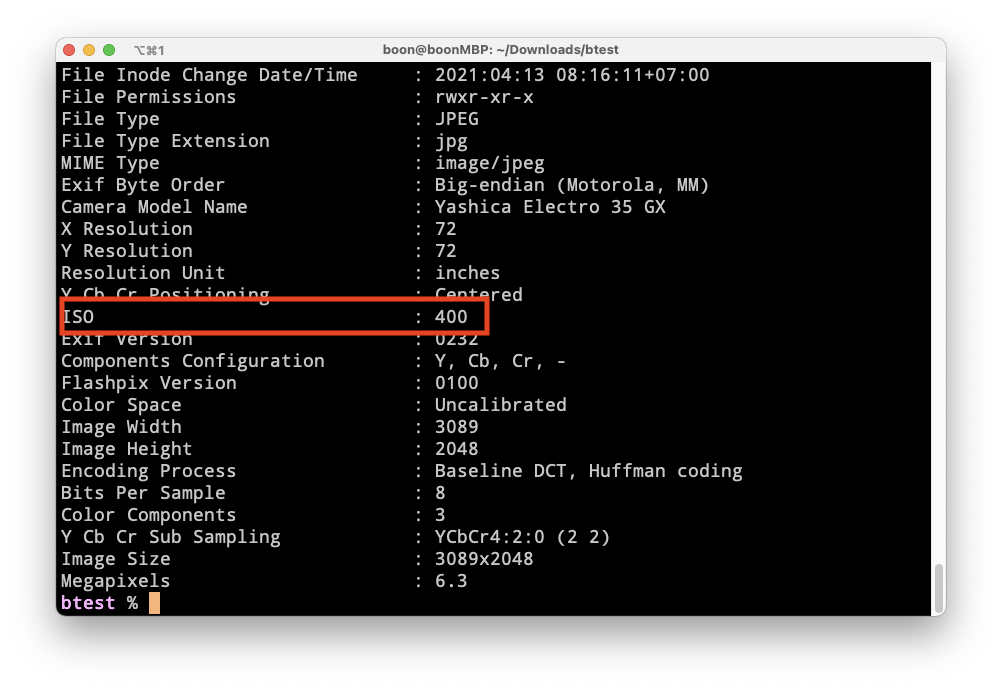Click the red close window button
The height and width of the screenshot is (690, 1002).
coord(69,50)
